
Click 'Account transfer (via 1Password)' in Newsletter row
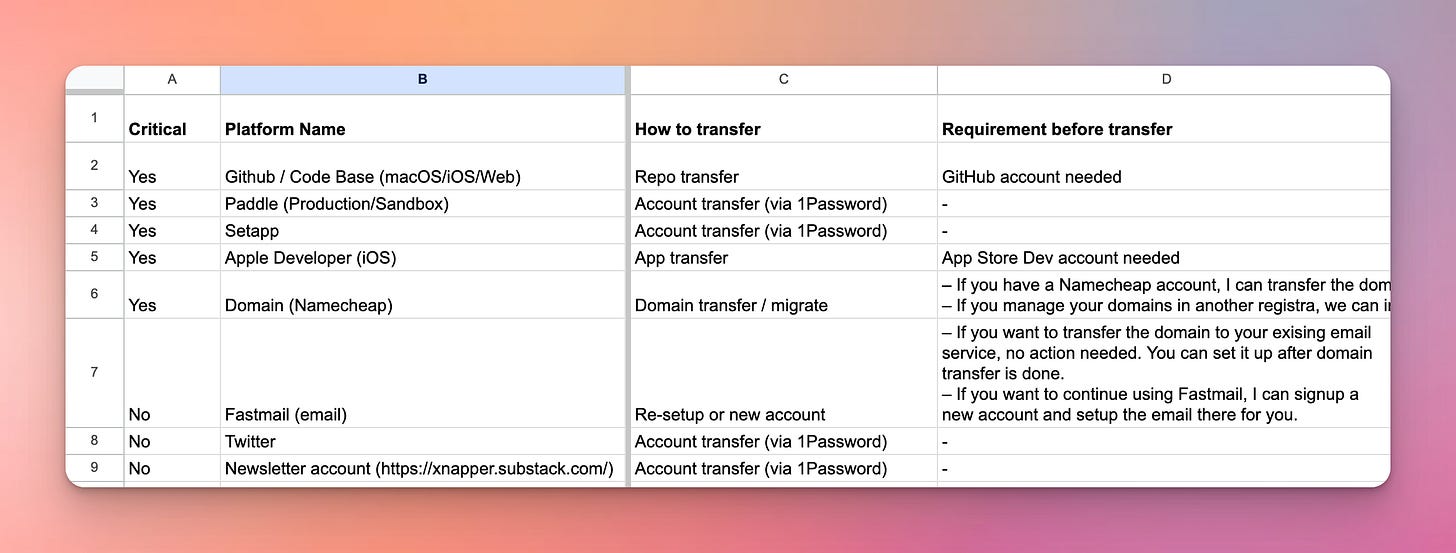click(x=784, y=468)
